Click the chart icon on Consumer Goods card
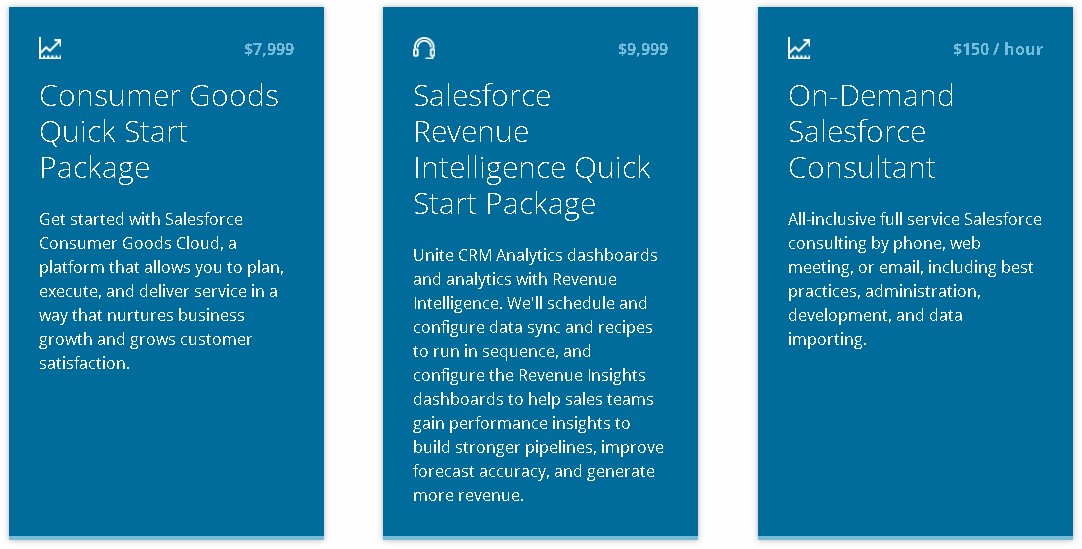Image resolution: width=1082 pixels, height=549 pixels. pos(50,48)
